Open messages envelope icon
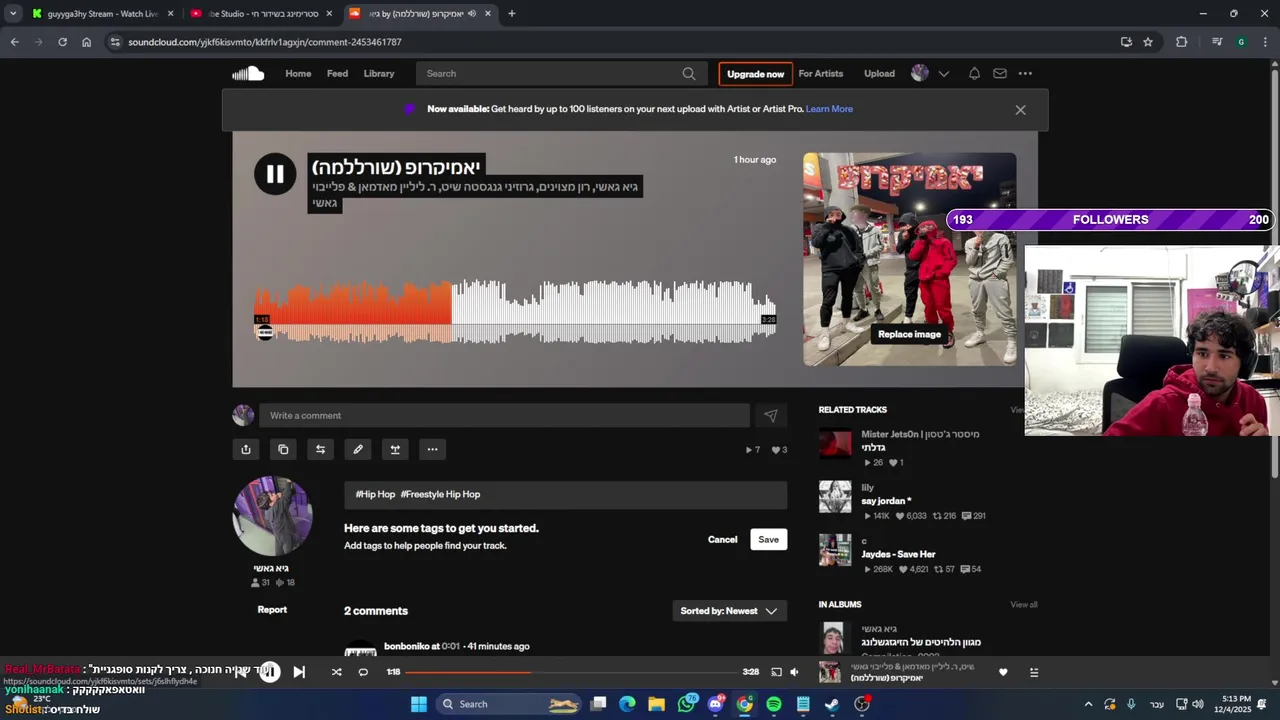Image resolution: width=1280 pixels, height=720 pixels. [x=1000, y=73]
